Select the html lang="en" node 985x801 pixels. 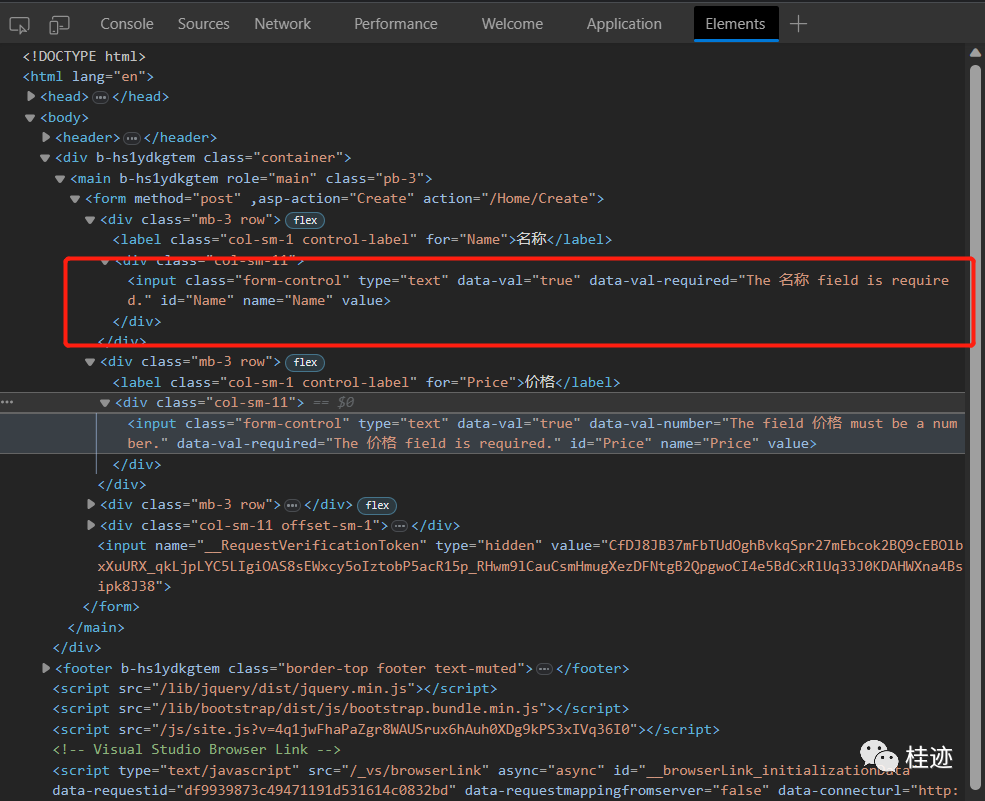coord(88,77)
